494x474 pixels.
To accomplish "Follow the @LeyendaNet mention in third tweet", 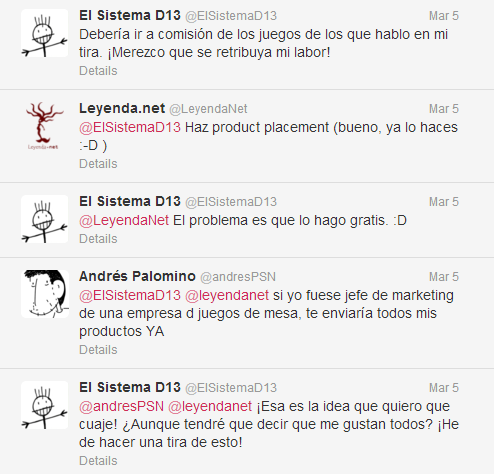I will pos(124,220).
